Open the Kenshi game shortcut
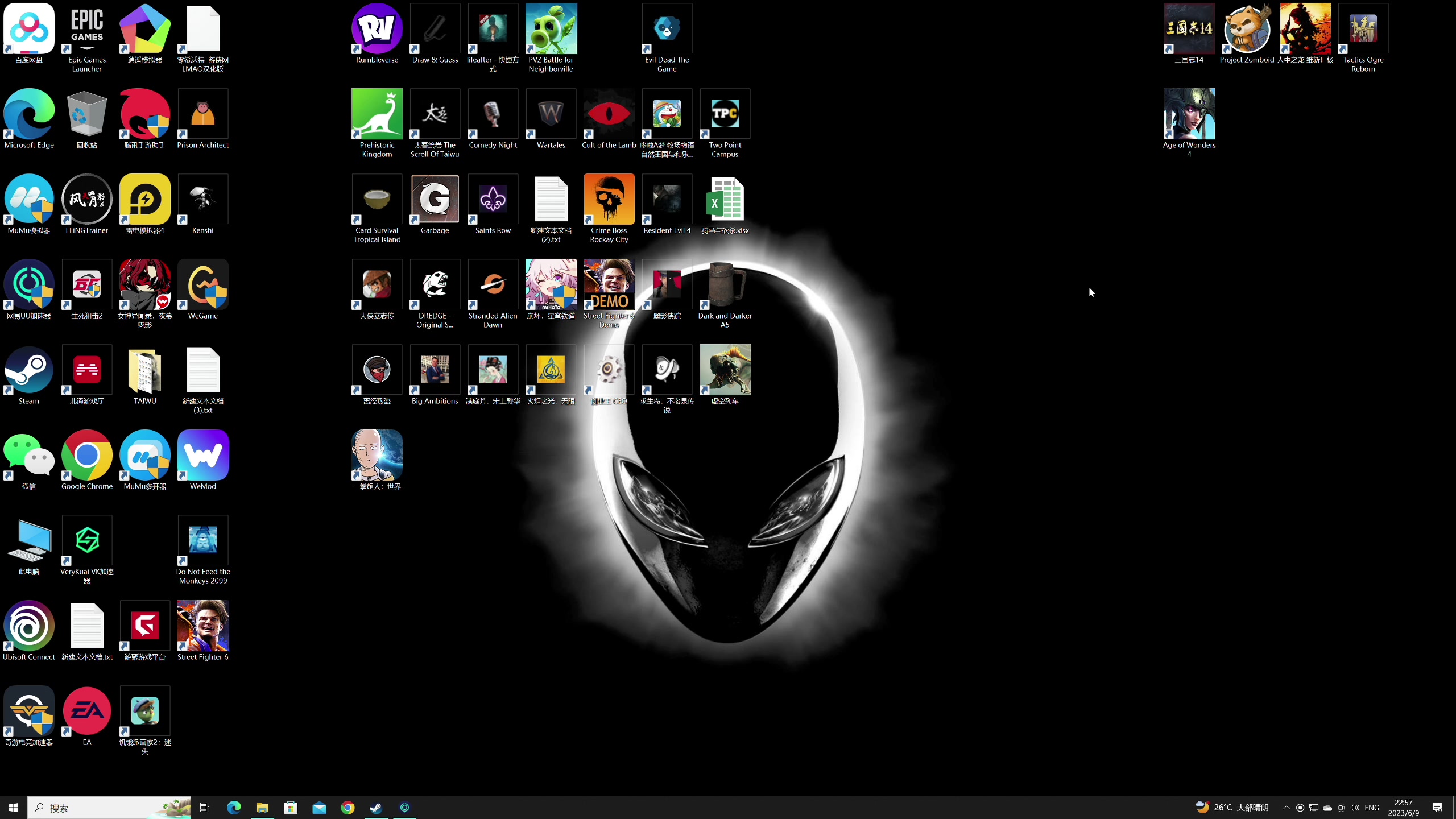Image resolution: width=1456 pixels, height=819 pixels. click(203, 205)
